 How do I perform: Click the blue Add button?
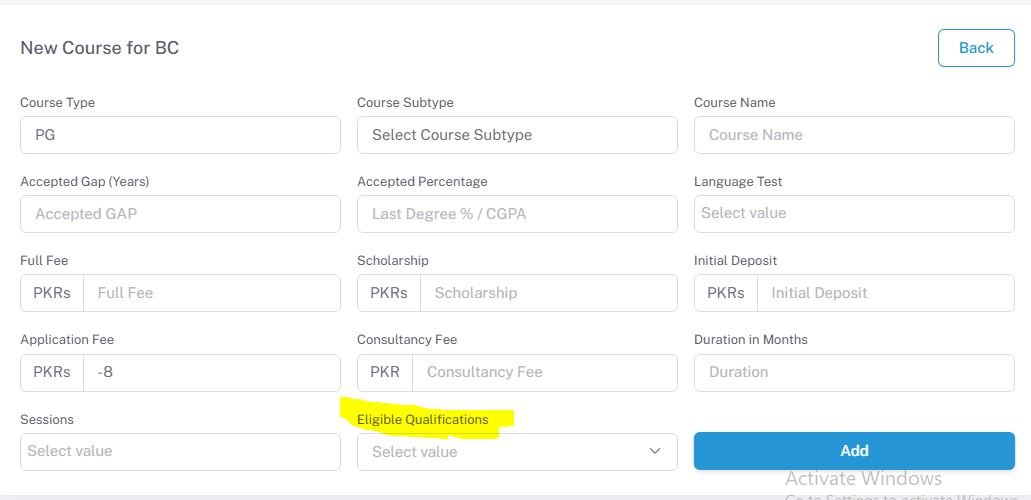(x=854, y=451)
